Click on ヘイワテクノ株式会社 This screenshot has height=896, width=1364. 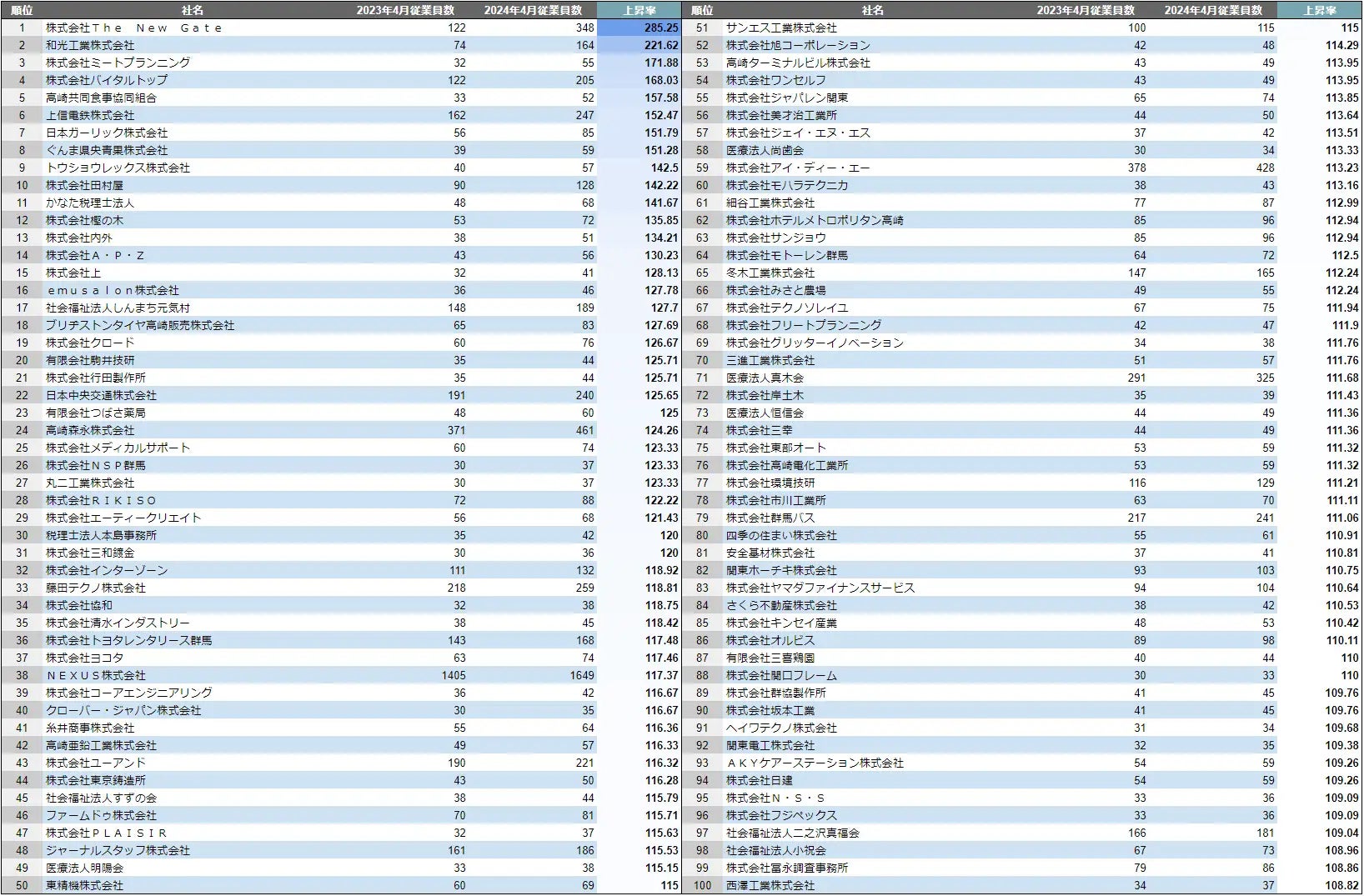click(x=781, y=728)
